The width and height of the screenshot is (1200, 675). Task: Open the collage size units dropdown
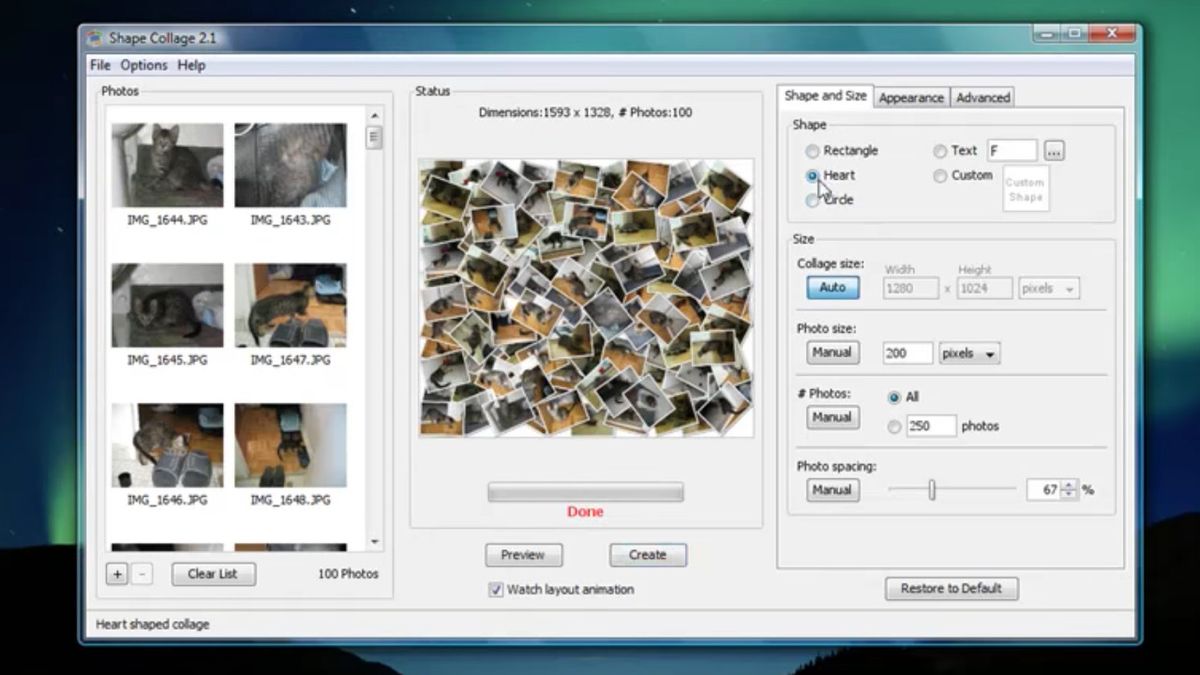[x=1048, y=288]
